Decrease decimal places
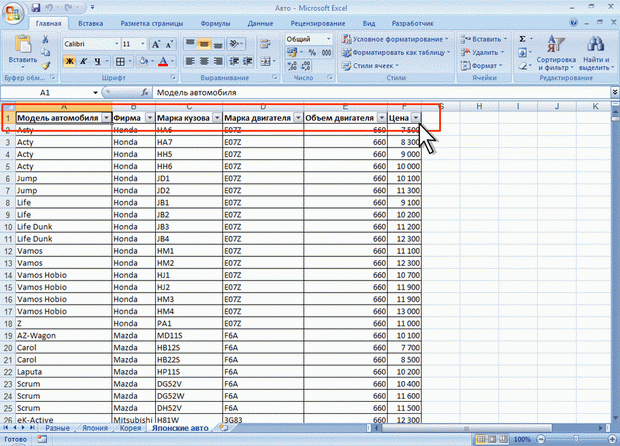Image resolution: width=620 pixels, height=446 pixels. pos(306,66)
